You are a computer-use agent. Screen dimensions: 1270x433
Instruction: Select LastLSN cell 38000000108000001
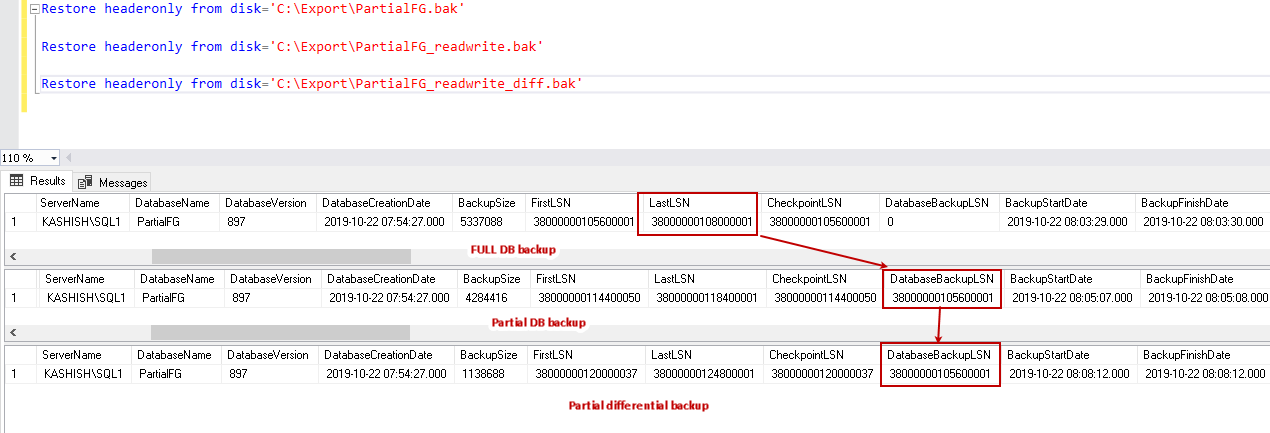[701, 222]
